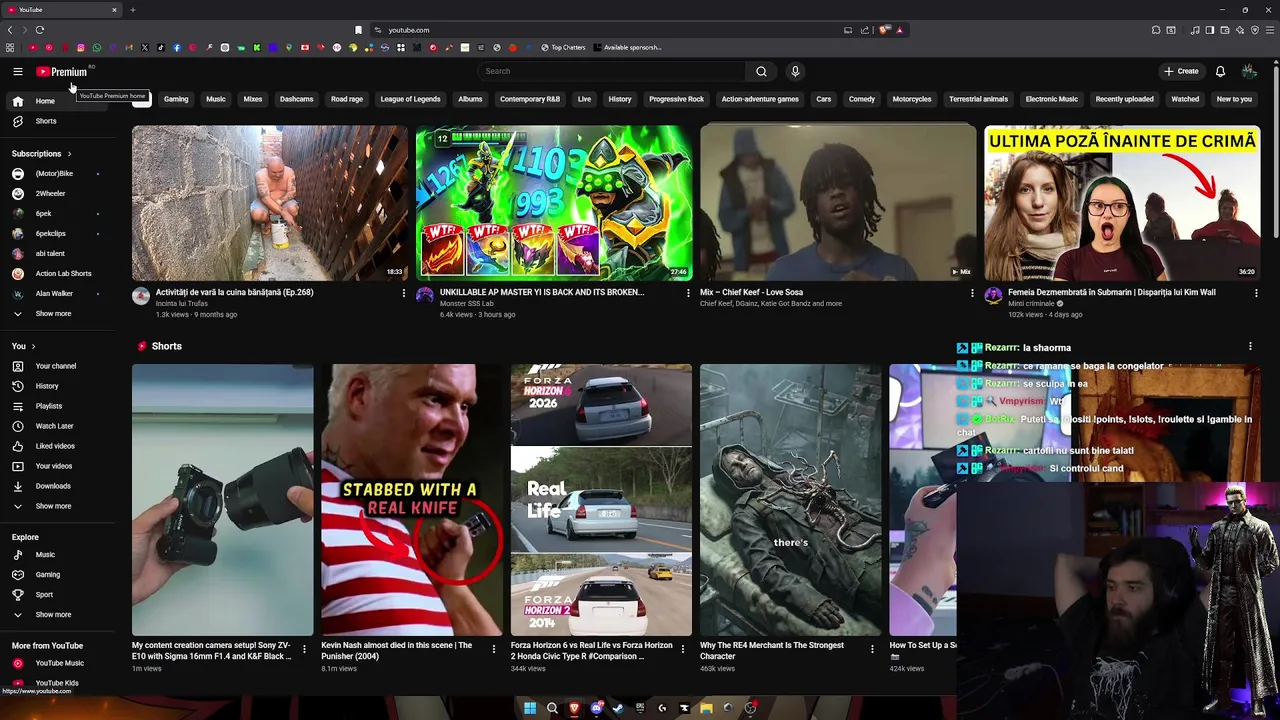This screenshot has height=720, width=1280.
Task: Open options for Activități de vară video
Action: [x=404, y=293]
